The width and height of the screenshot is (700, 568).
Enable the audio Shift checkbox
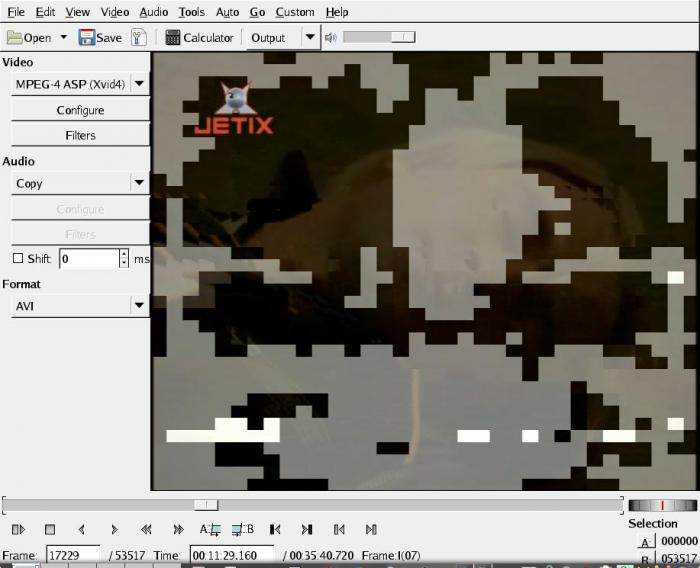coord(18,258)
